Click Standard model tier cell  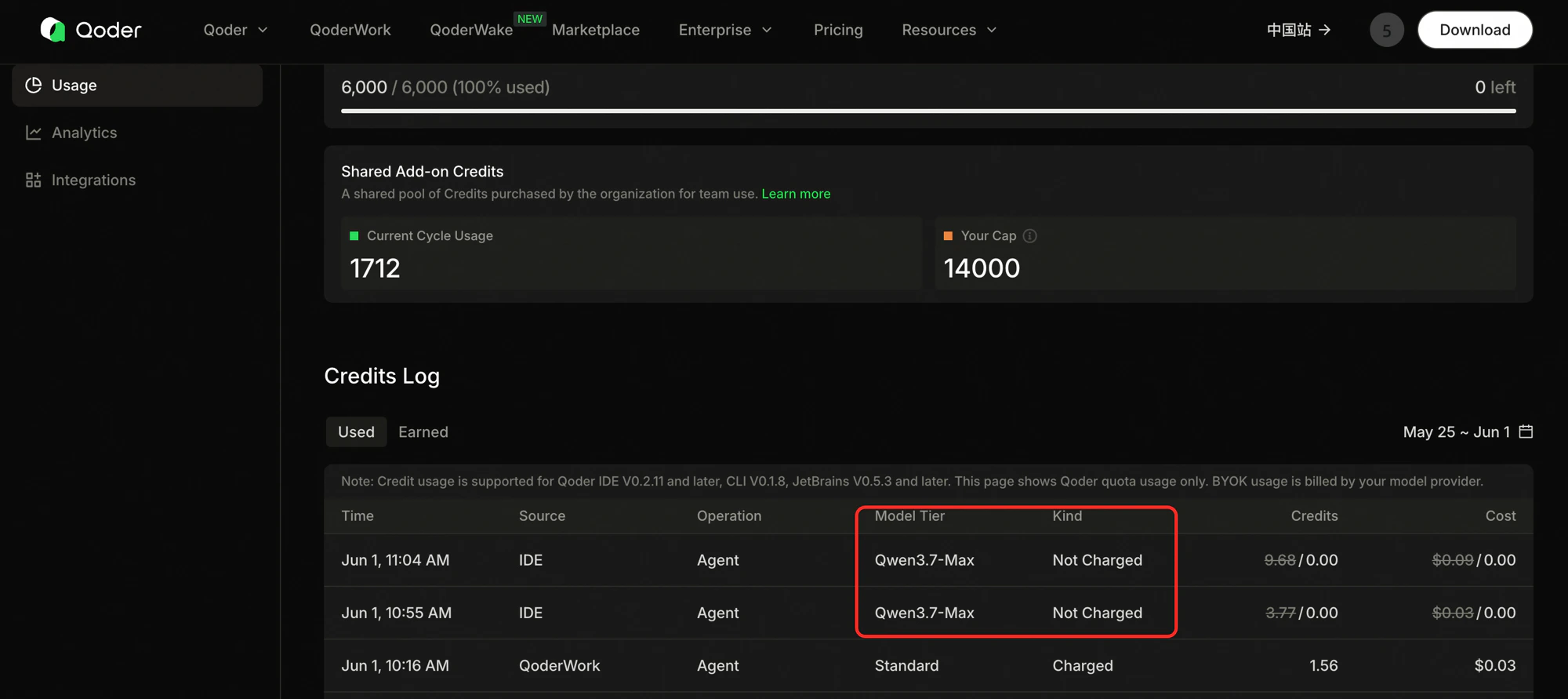point(906,665)
